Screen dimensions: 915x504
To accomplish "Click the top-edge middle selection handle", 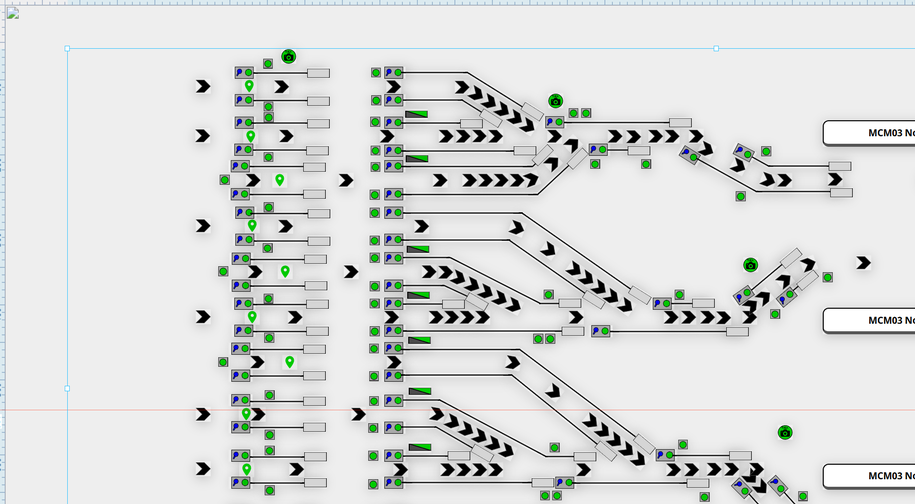I will tap(716, 48).
